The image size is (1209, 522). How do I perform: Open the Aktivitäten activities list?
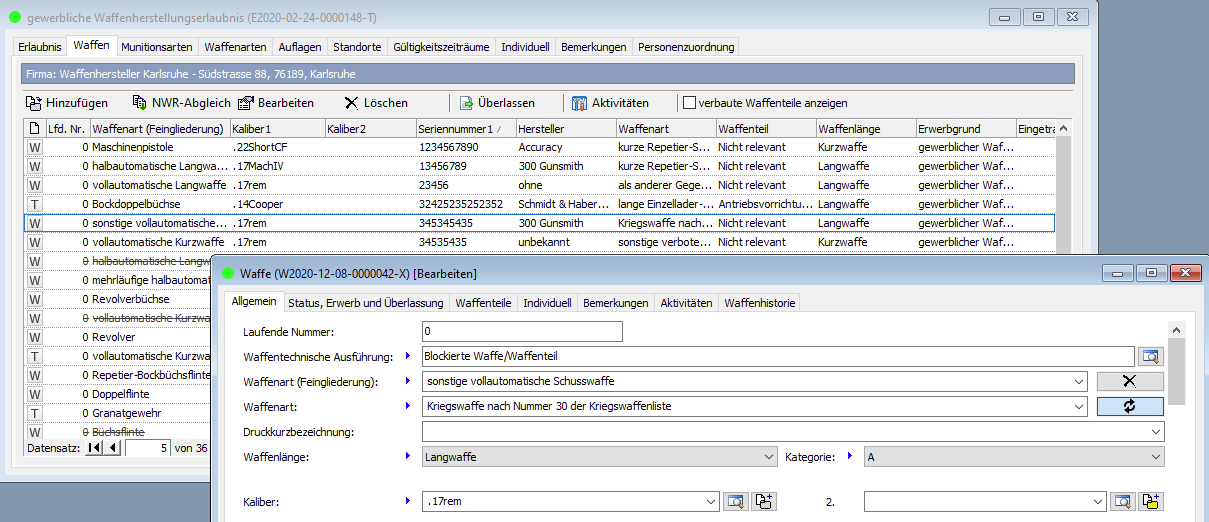[610, 103]
